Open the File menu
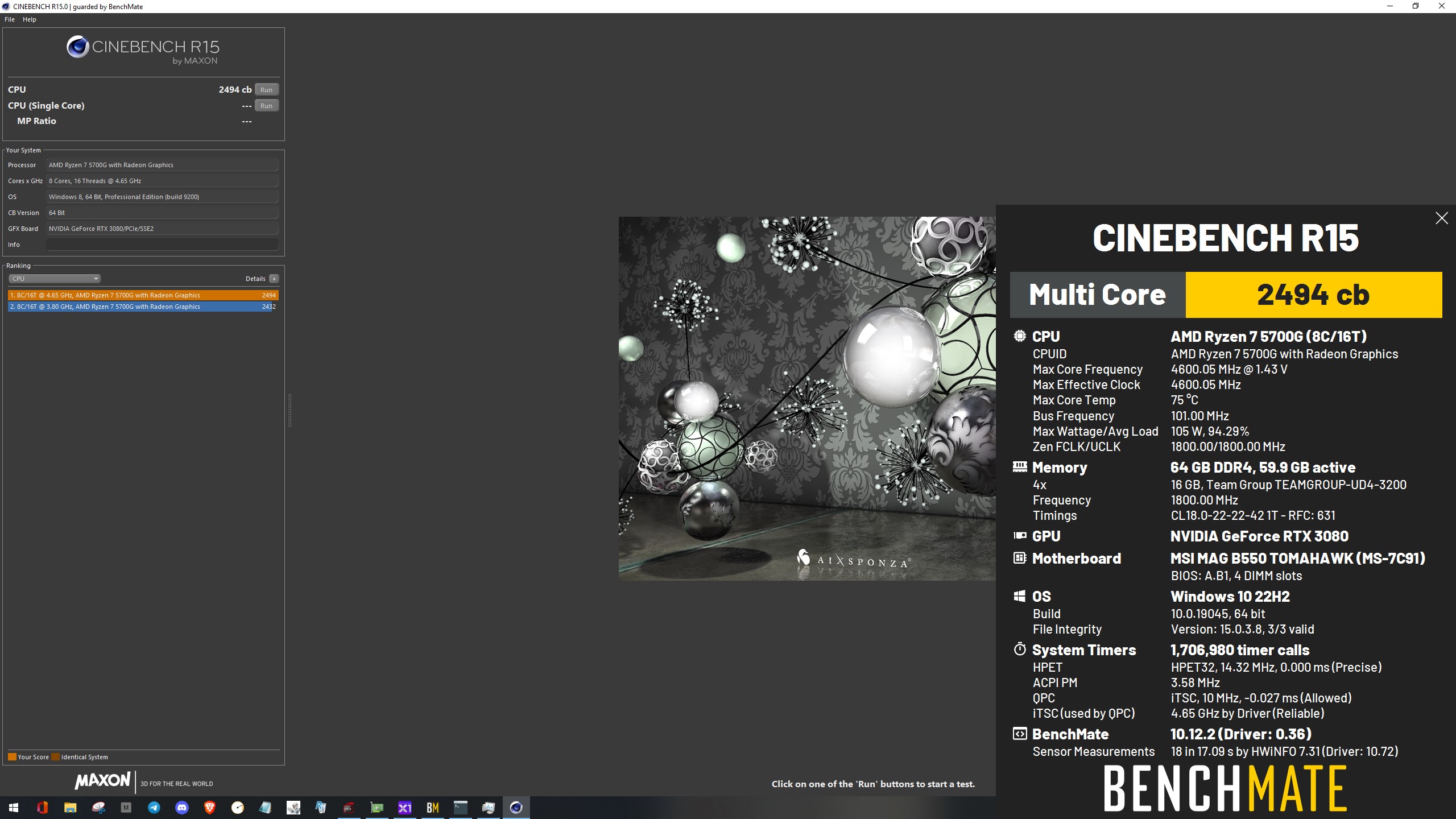The image size is (1456, 819). coord(10,19)
